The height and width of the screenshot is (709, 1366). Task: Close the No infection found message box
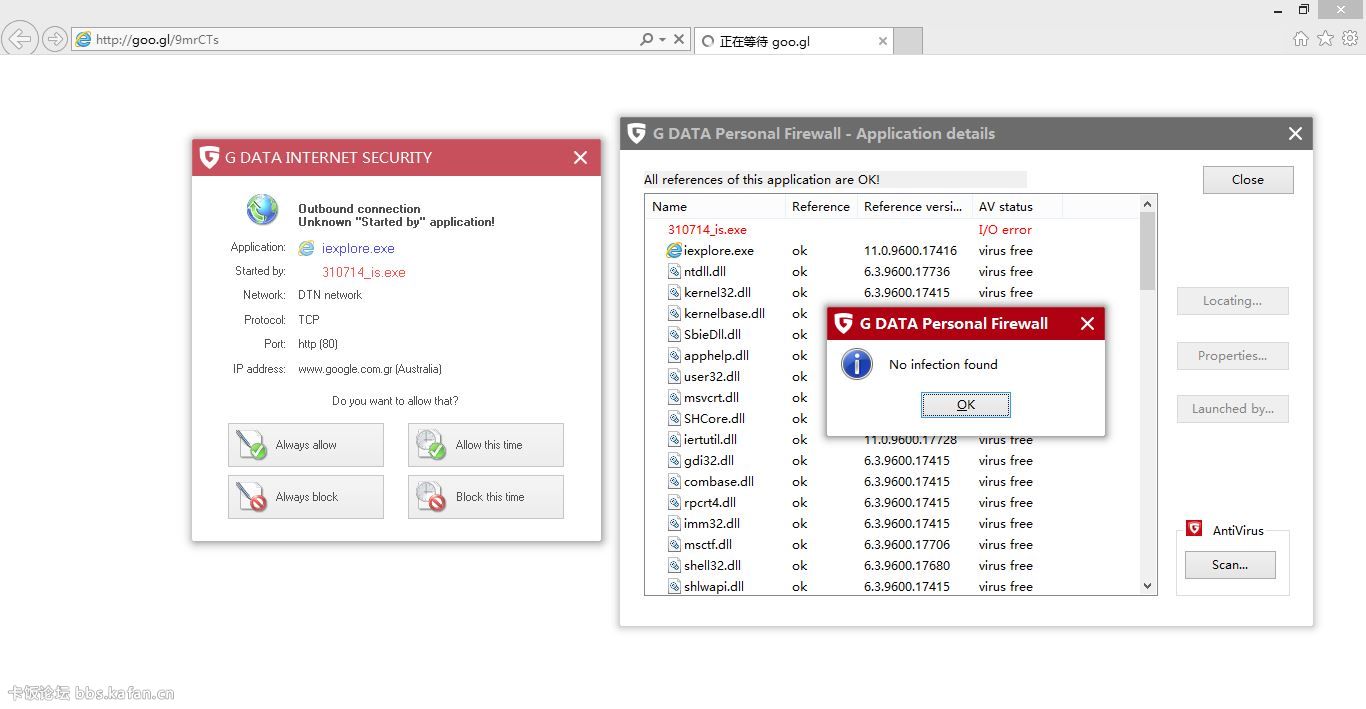pos(1087,323)
